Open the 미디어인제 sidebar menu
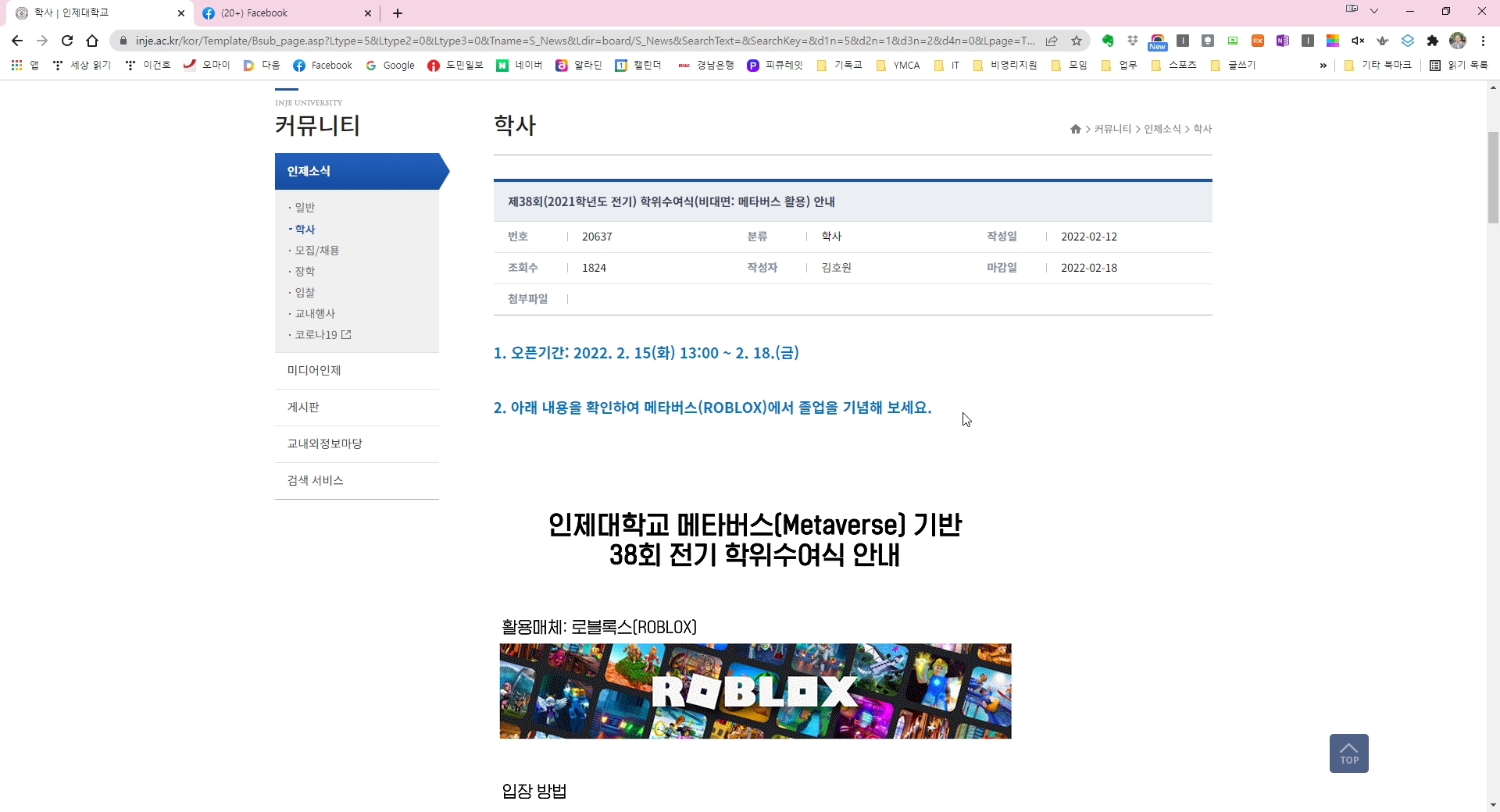 coord(357,371)
